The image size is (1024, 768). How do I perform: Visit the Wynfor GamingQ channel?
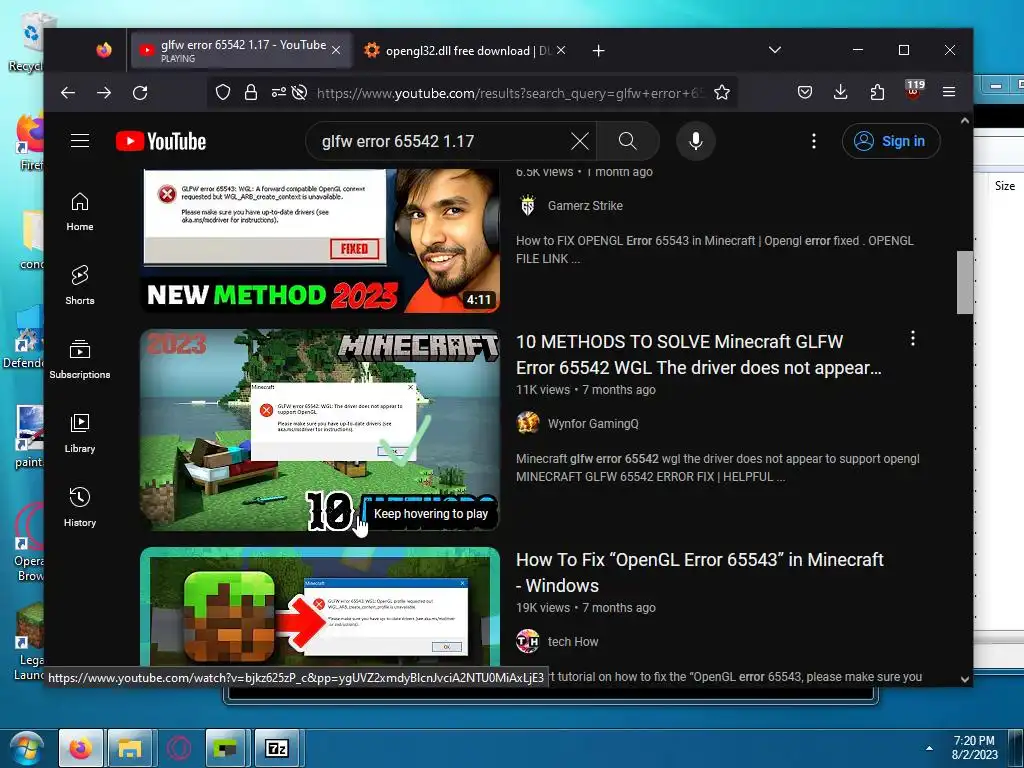point(593,424)
